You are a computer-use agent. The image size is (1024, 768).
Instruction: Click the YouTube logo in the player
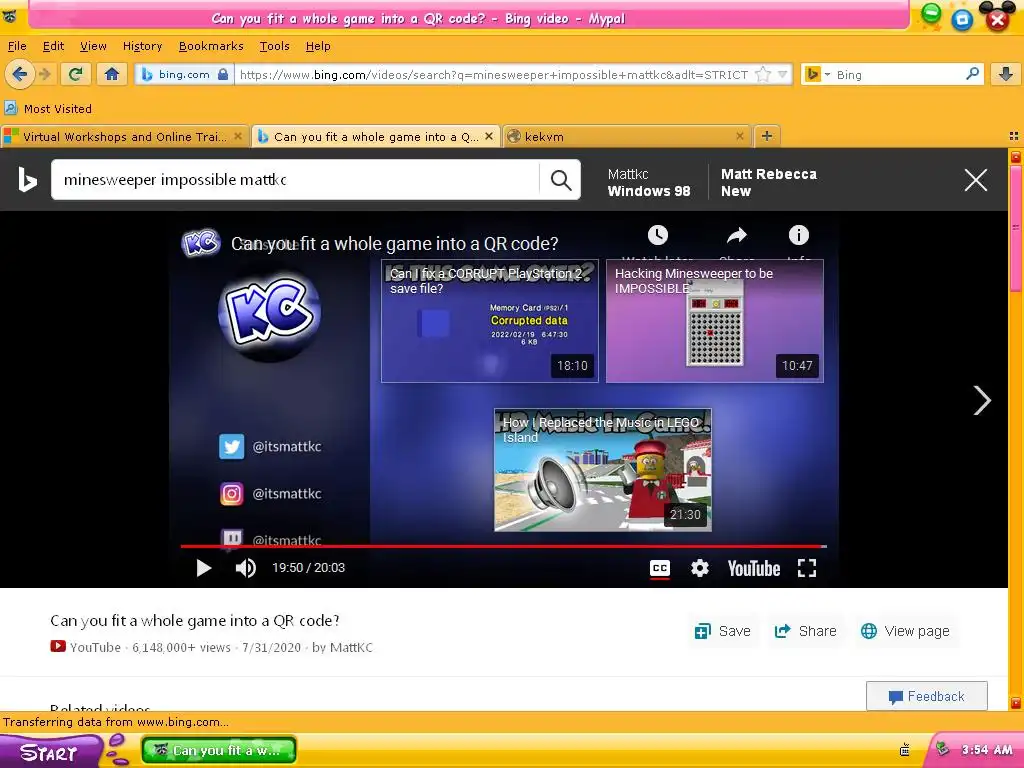click(x=754, y=568)
